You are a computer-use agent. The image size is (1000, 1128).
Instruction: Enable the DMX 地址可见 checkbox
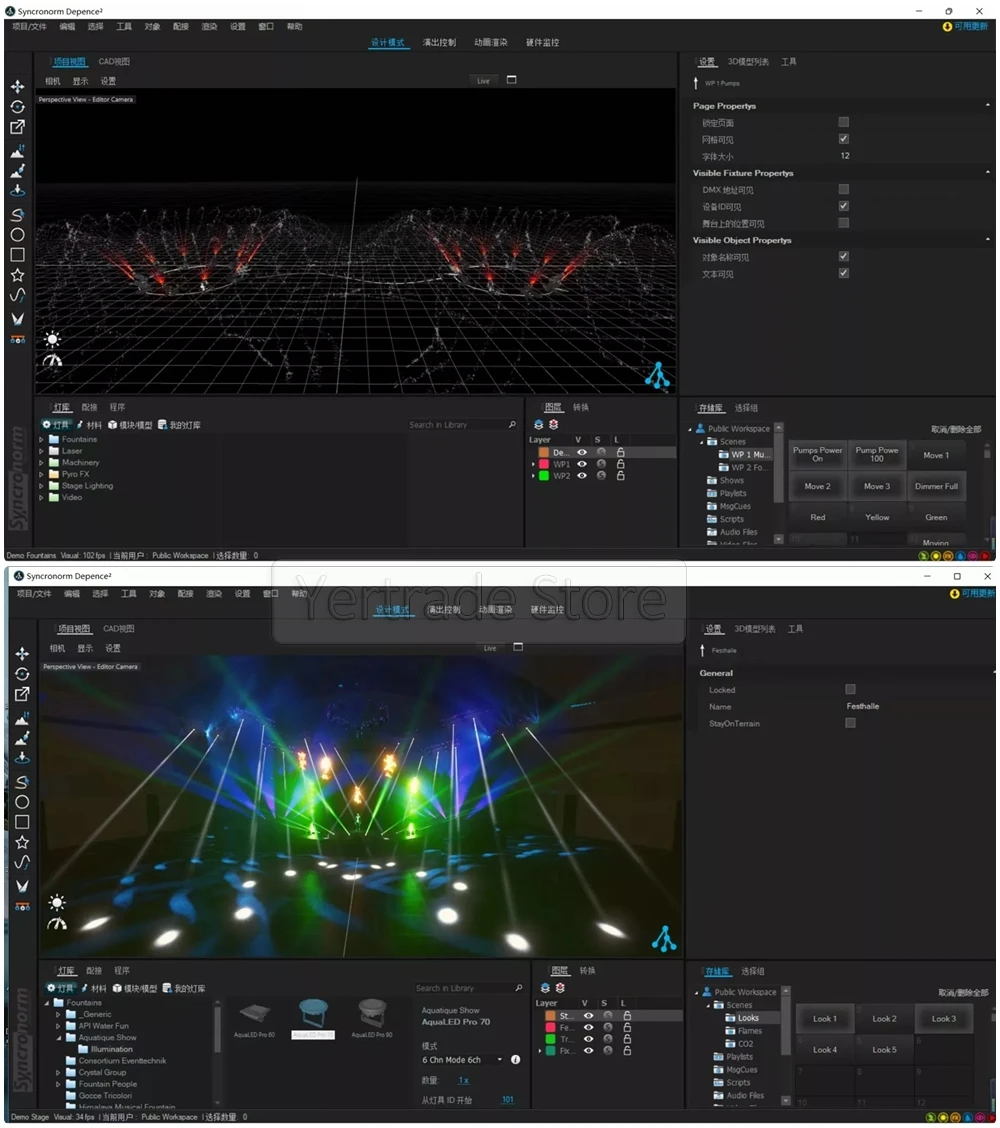click(844, 189)
